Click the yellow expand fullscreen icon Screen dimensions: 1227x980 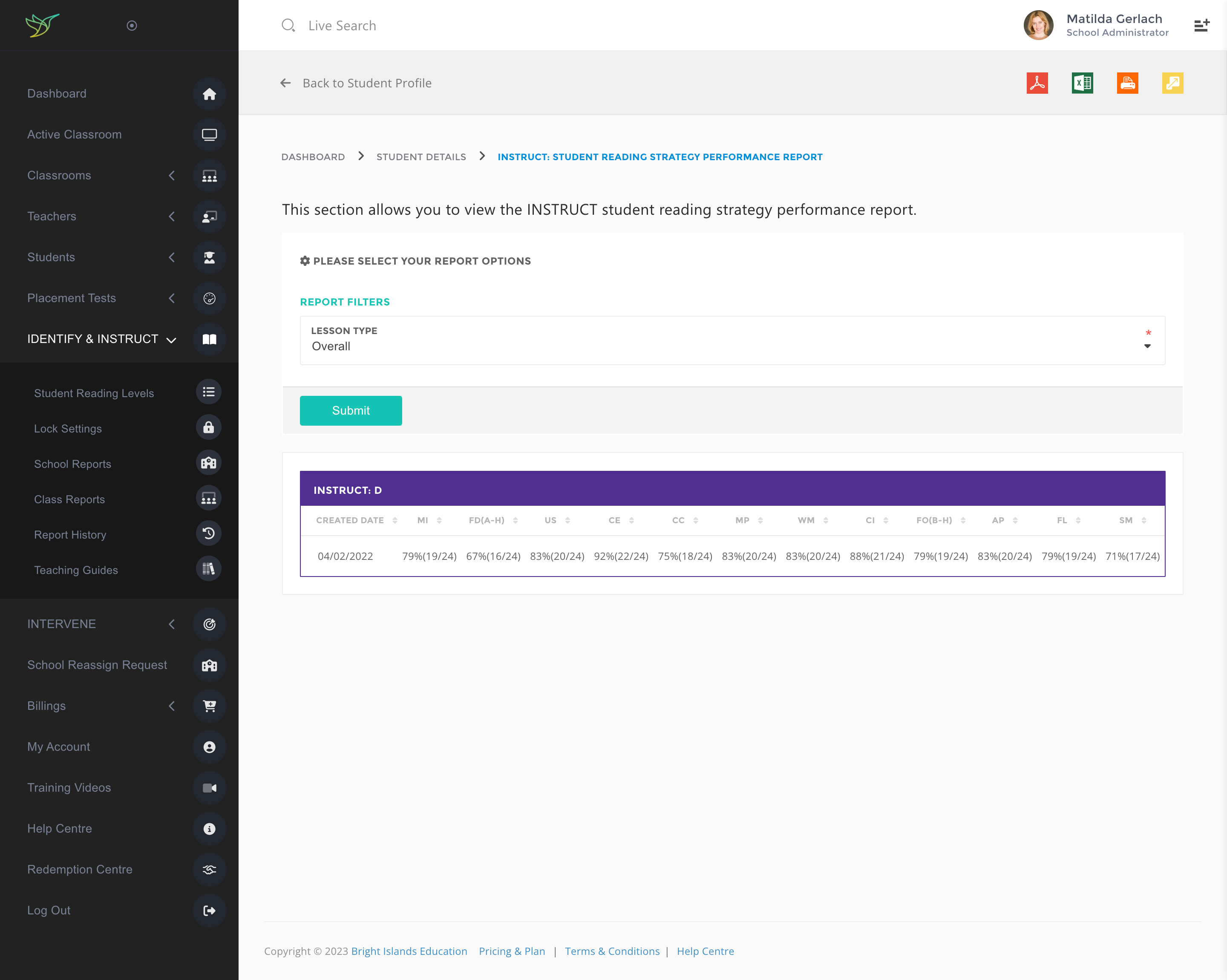pos(1172,83)
